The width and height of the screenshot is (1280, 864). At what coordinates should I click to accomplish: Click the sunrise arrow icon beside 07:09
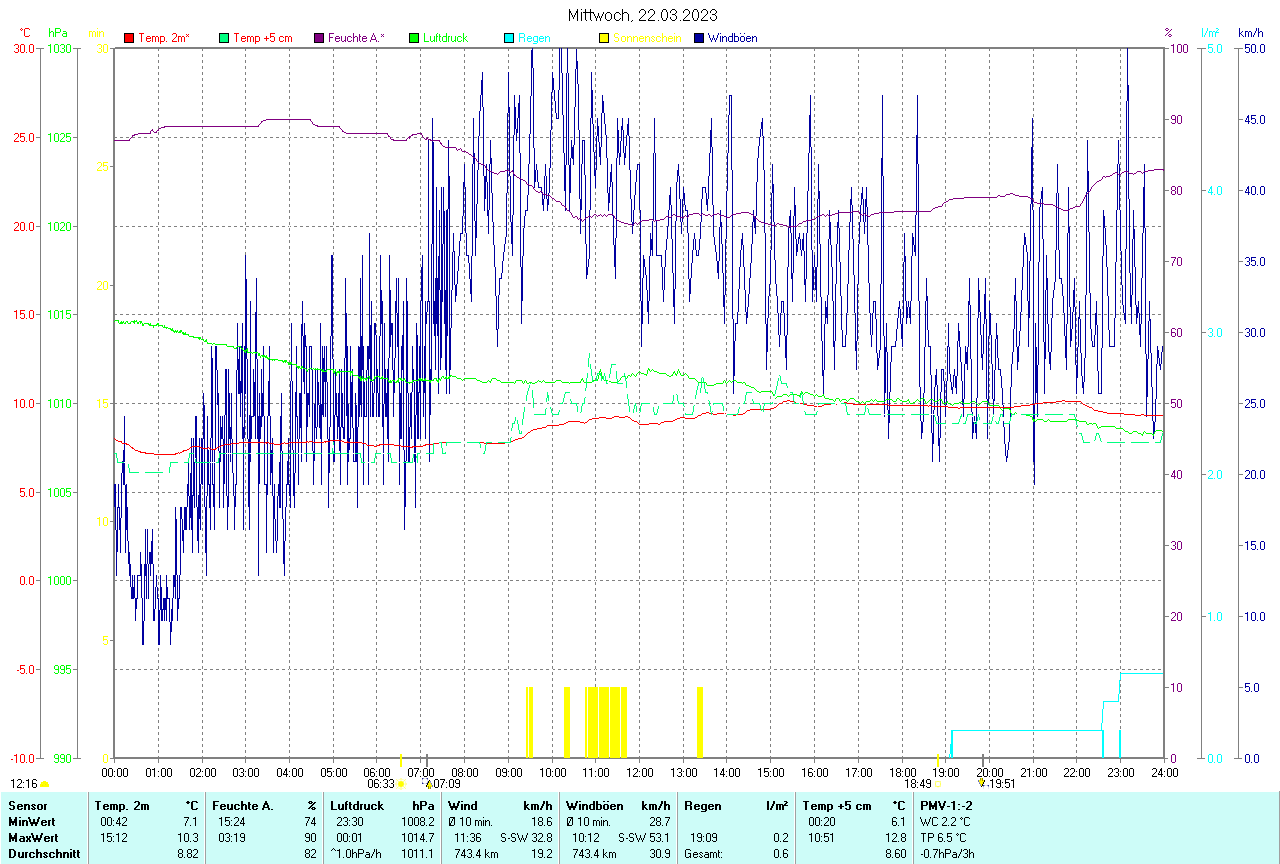[x=428, y=784]
